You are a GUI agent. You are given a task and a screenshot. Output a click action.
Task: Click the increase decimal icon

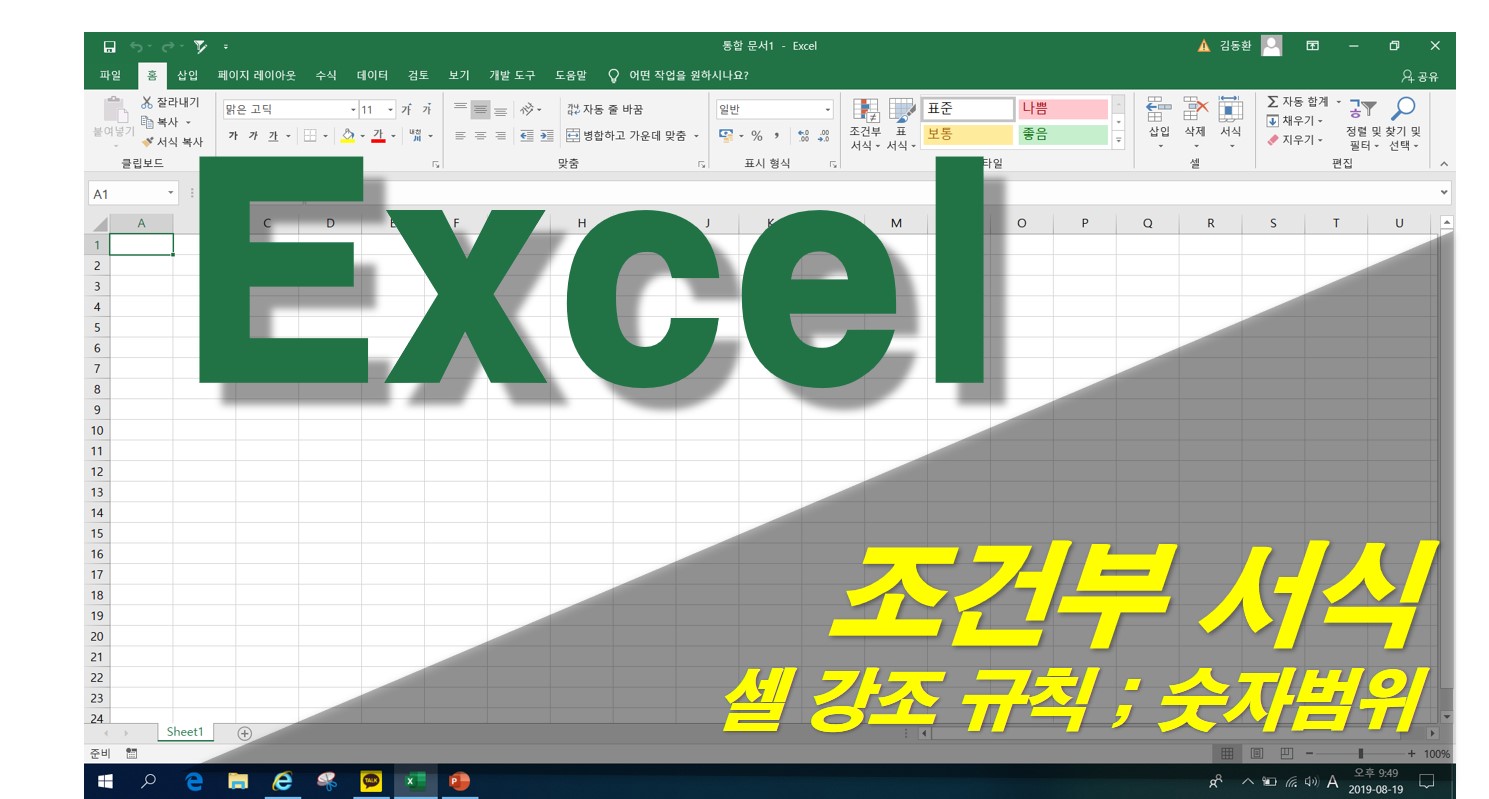click(x=804, y=136)
